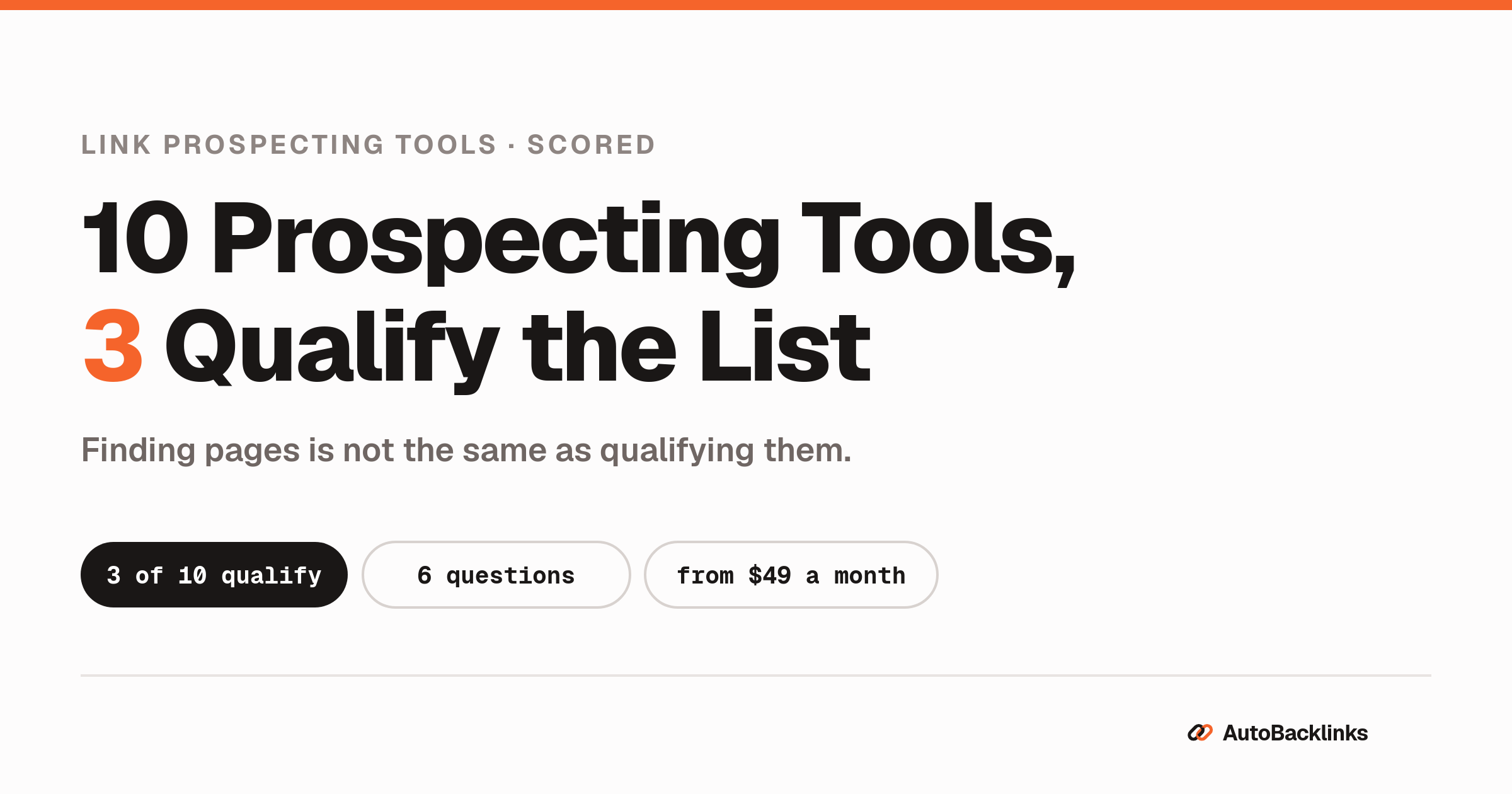This screenshot has width=1512, height=794.
Task: Choose the "6 questions" outlined pill
Action: (x=496, y=575)
